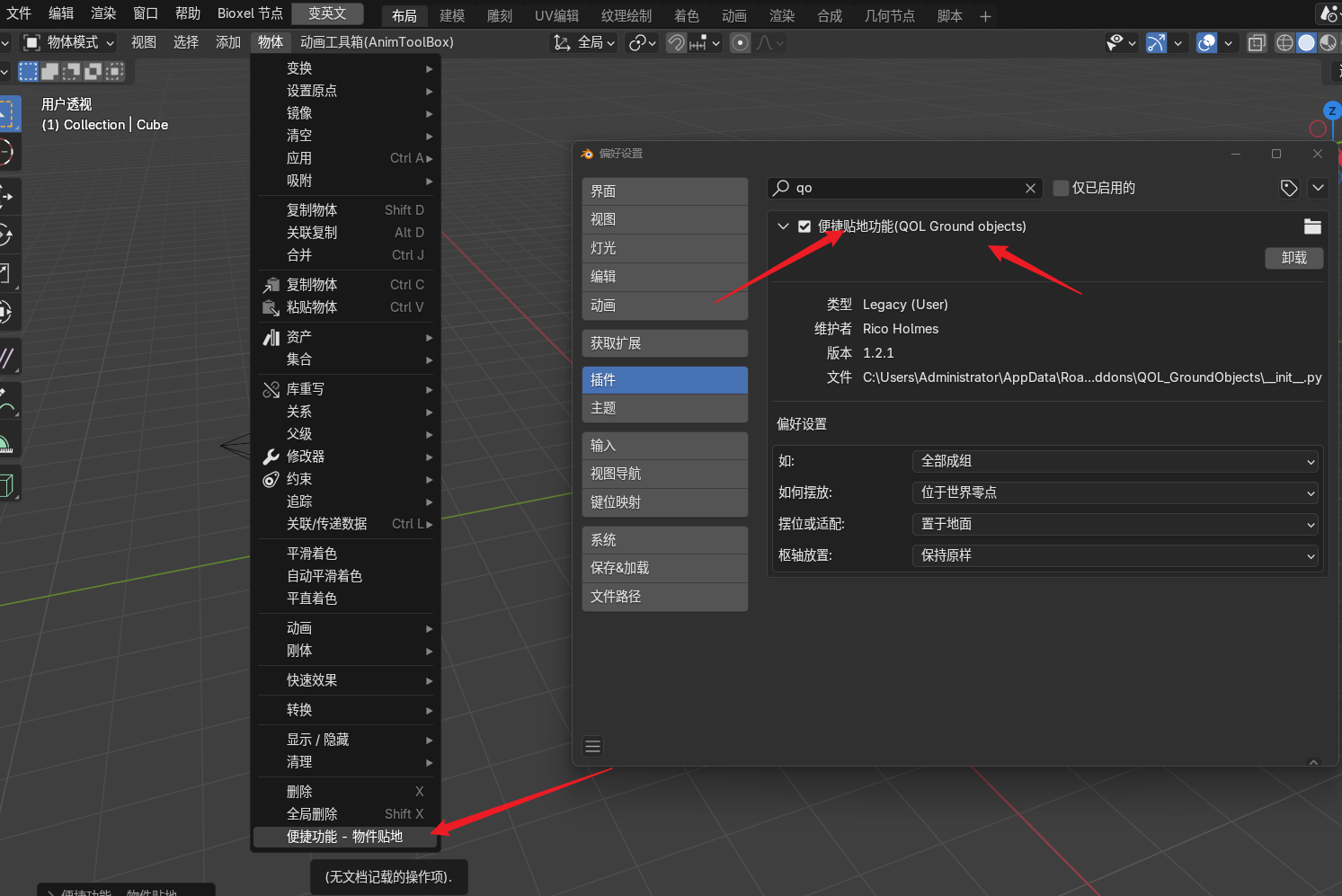This screenshot has width=1342, height=896.
Task: Click the addon tag filter icon
Action: pos(1289,188)
